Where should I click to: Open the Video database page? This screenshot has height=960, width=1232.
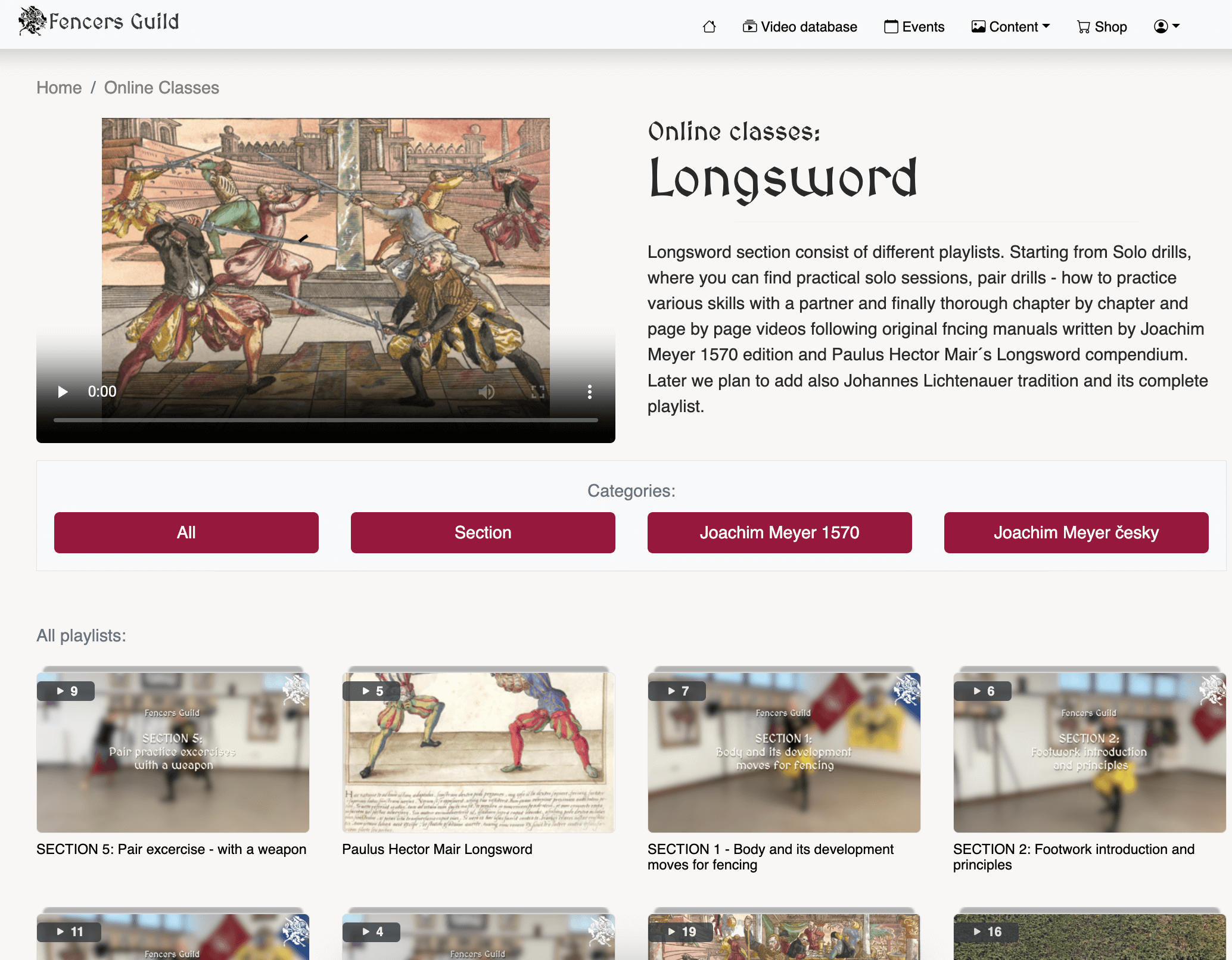799,27
